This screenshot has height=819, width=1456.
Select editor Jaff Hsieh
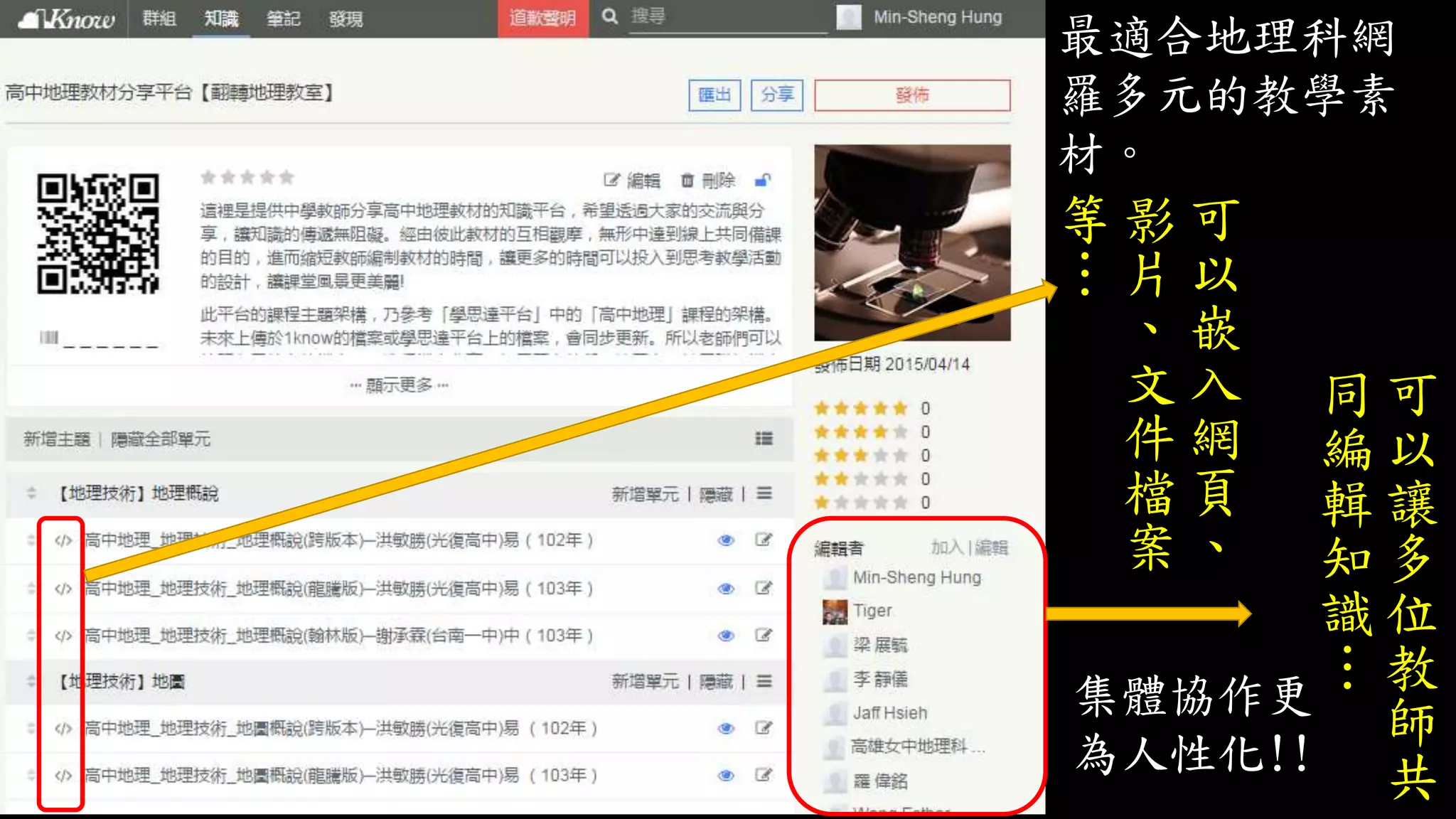point(890,713)
